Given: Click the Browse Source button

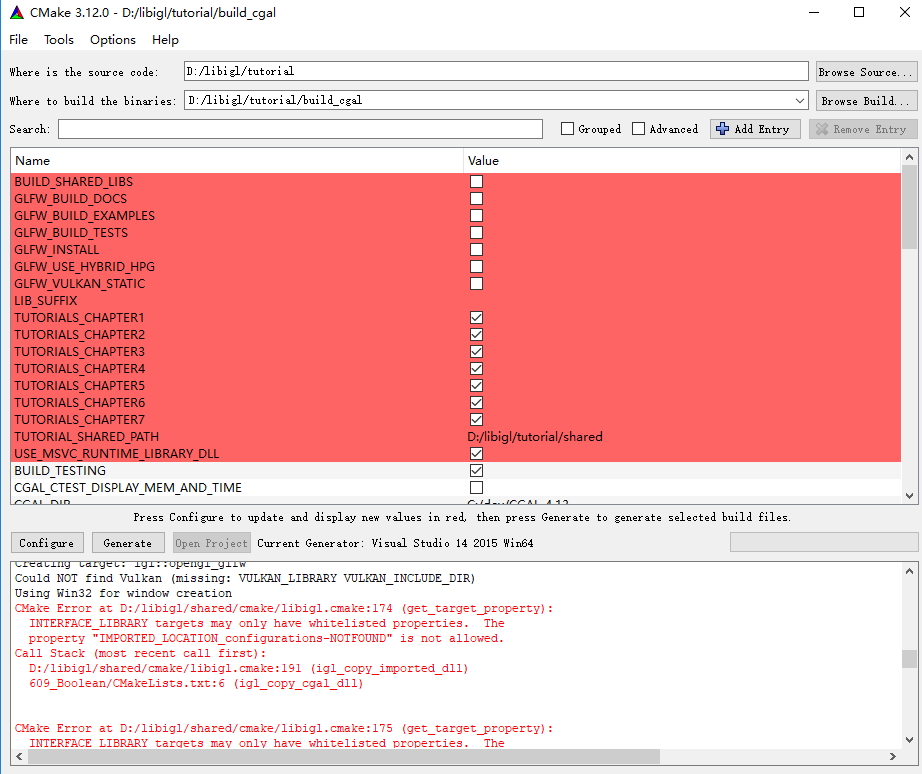Looking at the screenshot, I should (x=865, y=71).
